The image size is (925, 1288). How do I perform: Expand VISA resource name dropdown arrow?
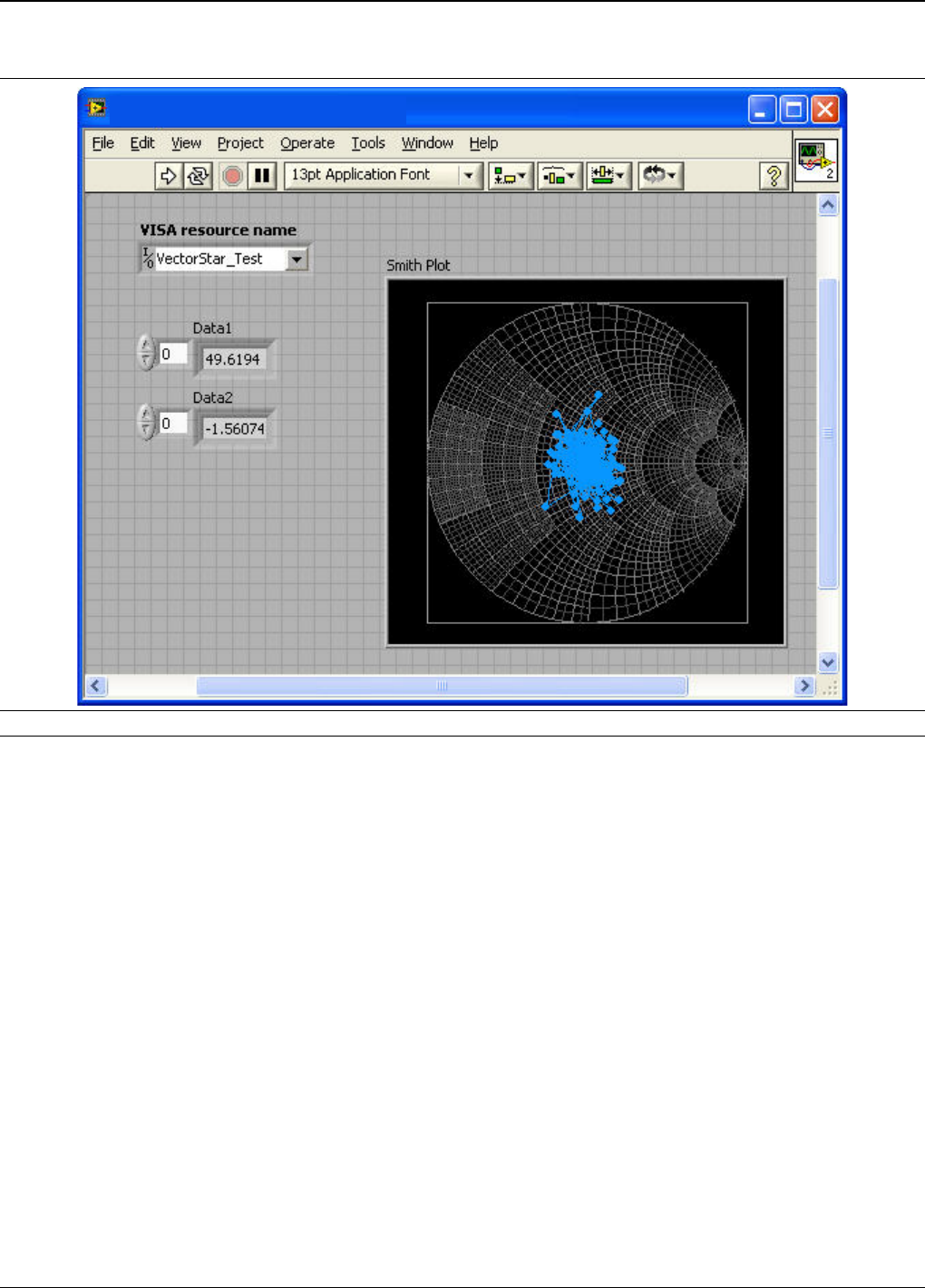click(x=297, y=259)
